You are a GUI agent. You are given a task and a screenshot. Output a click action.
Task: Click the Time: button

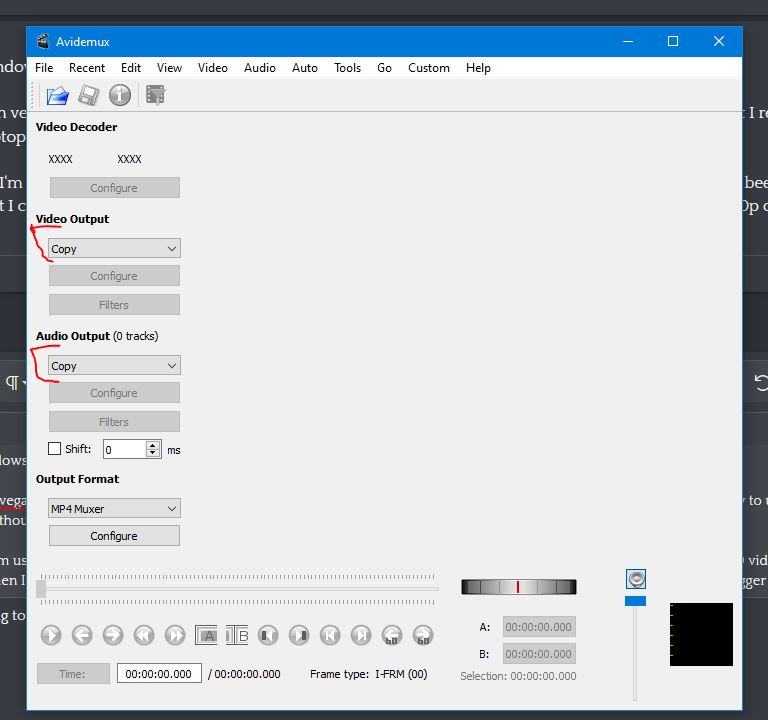73,673
